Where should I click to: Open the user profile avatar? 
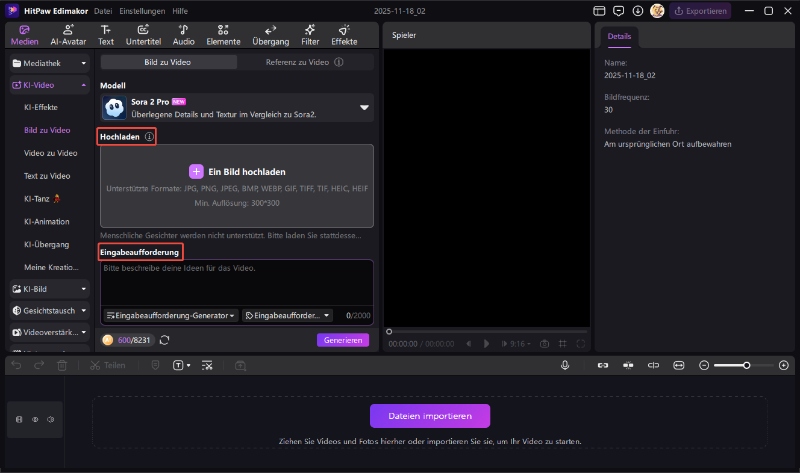tap(657, 11)
